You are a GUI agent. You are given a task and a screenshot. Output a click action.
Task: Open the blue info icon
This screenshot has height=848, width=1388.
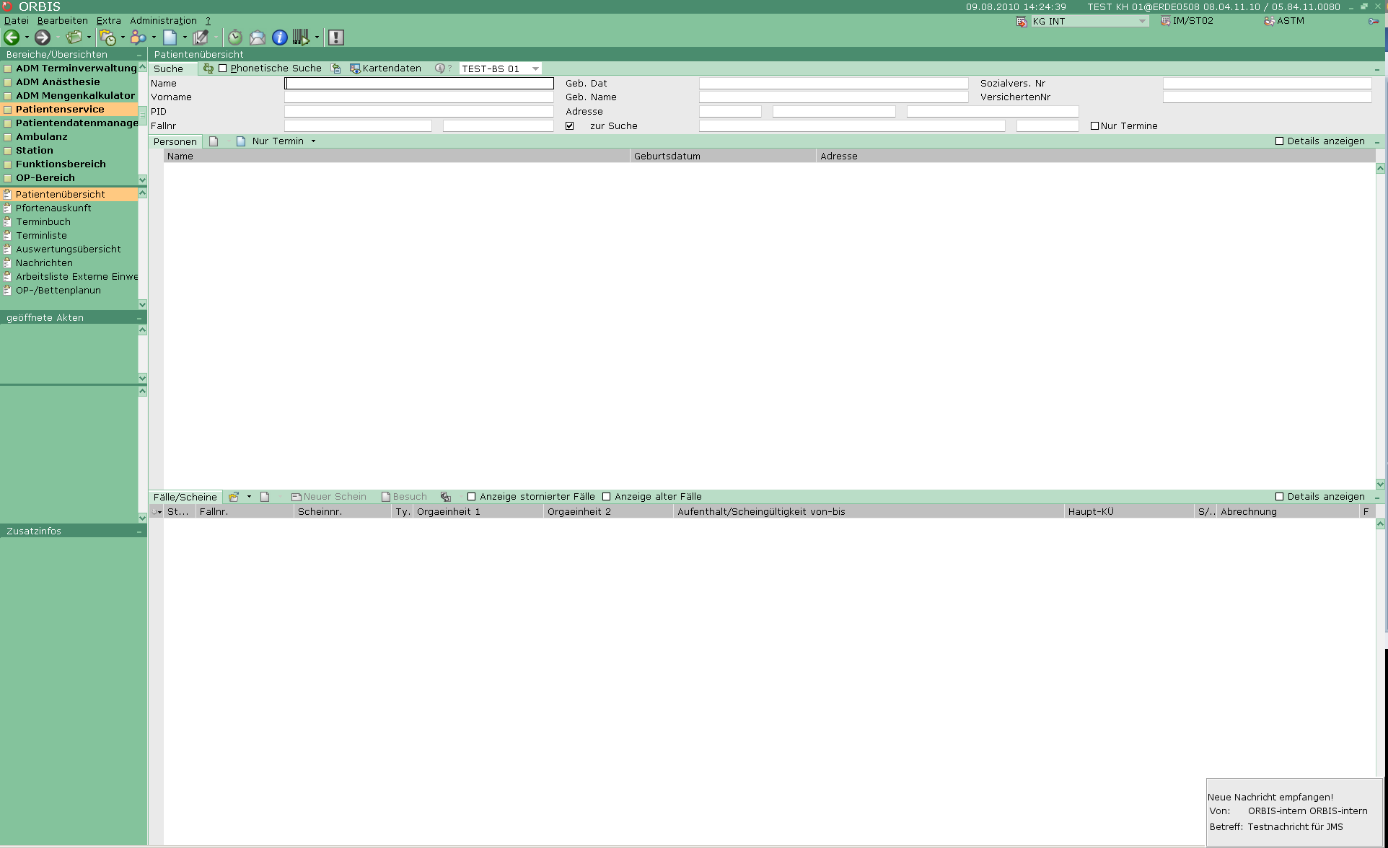(x=280, y=37)
